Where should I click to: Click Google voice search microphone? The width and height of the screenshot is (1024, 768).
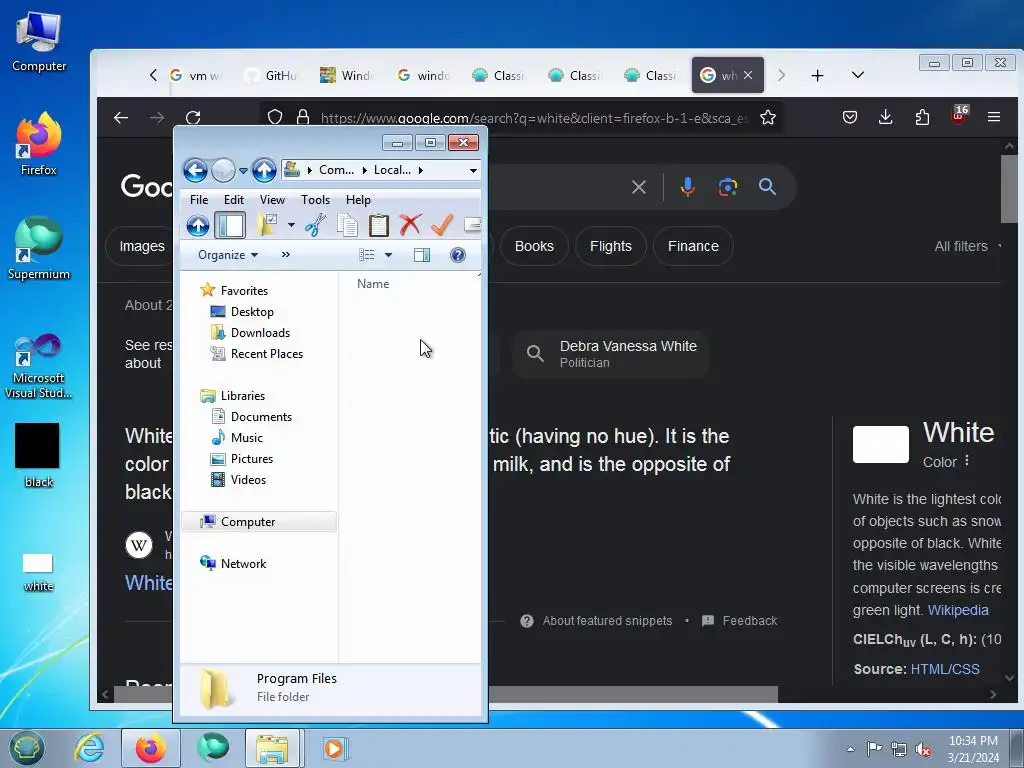coord(687,187)
